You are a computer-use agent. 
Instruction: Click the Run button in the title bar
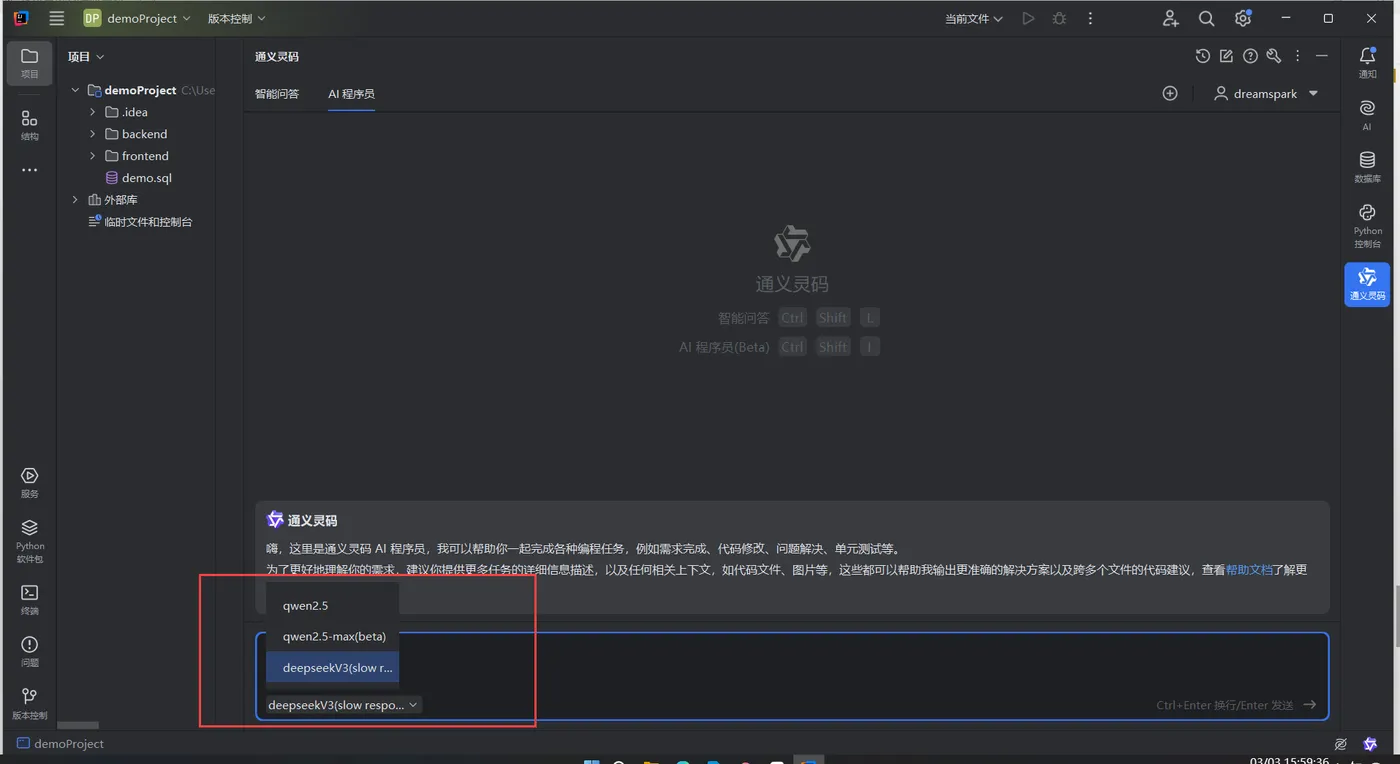point(1028,18)
